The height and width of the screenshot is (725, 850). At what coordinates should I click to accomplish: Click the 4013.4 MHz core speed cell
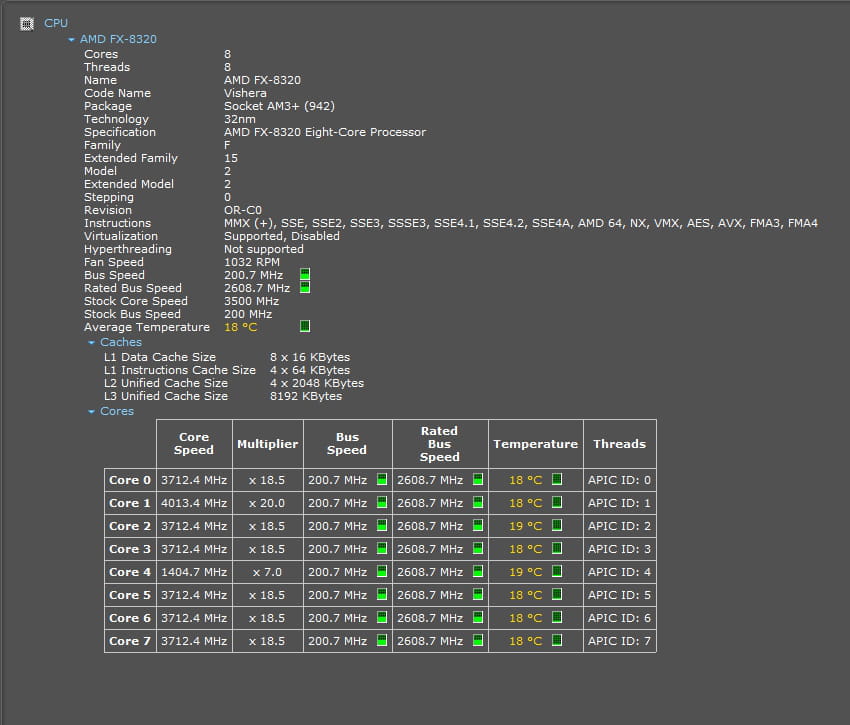[x=194, y=503]
